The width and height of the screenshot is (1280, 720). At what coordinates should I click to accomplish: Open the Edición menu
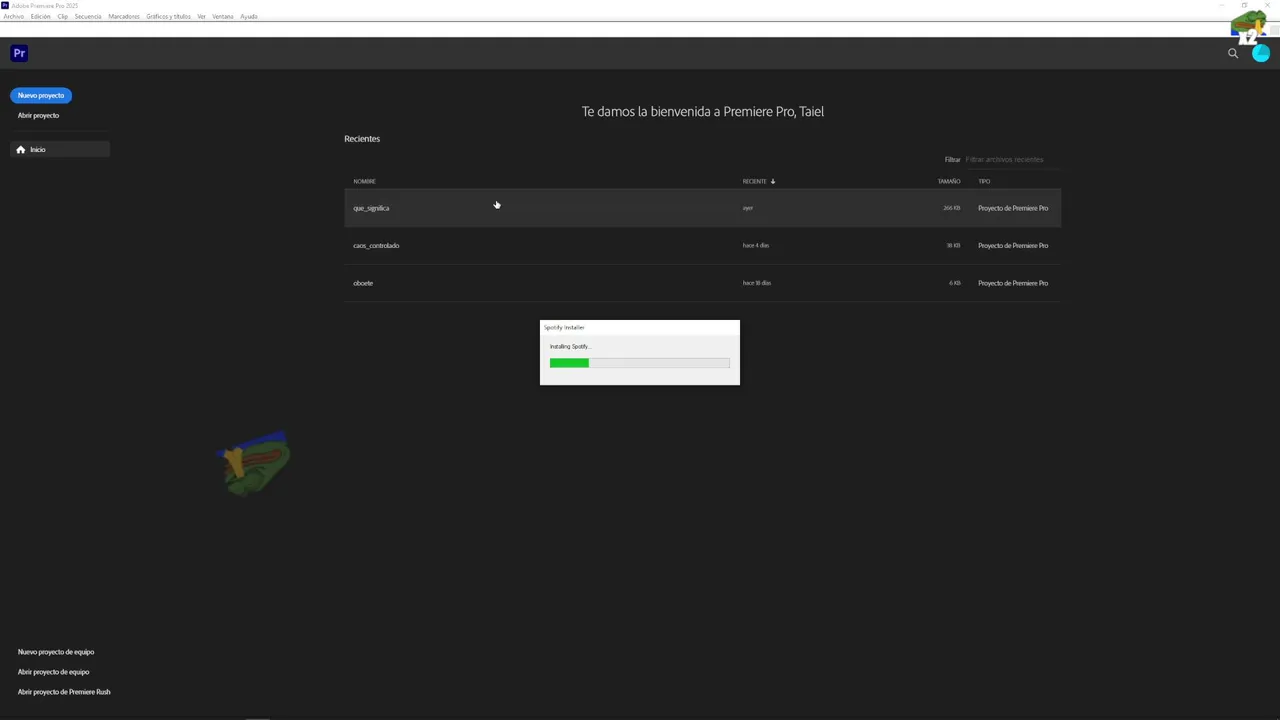41,16
